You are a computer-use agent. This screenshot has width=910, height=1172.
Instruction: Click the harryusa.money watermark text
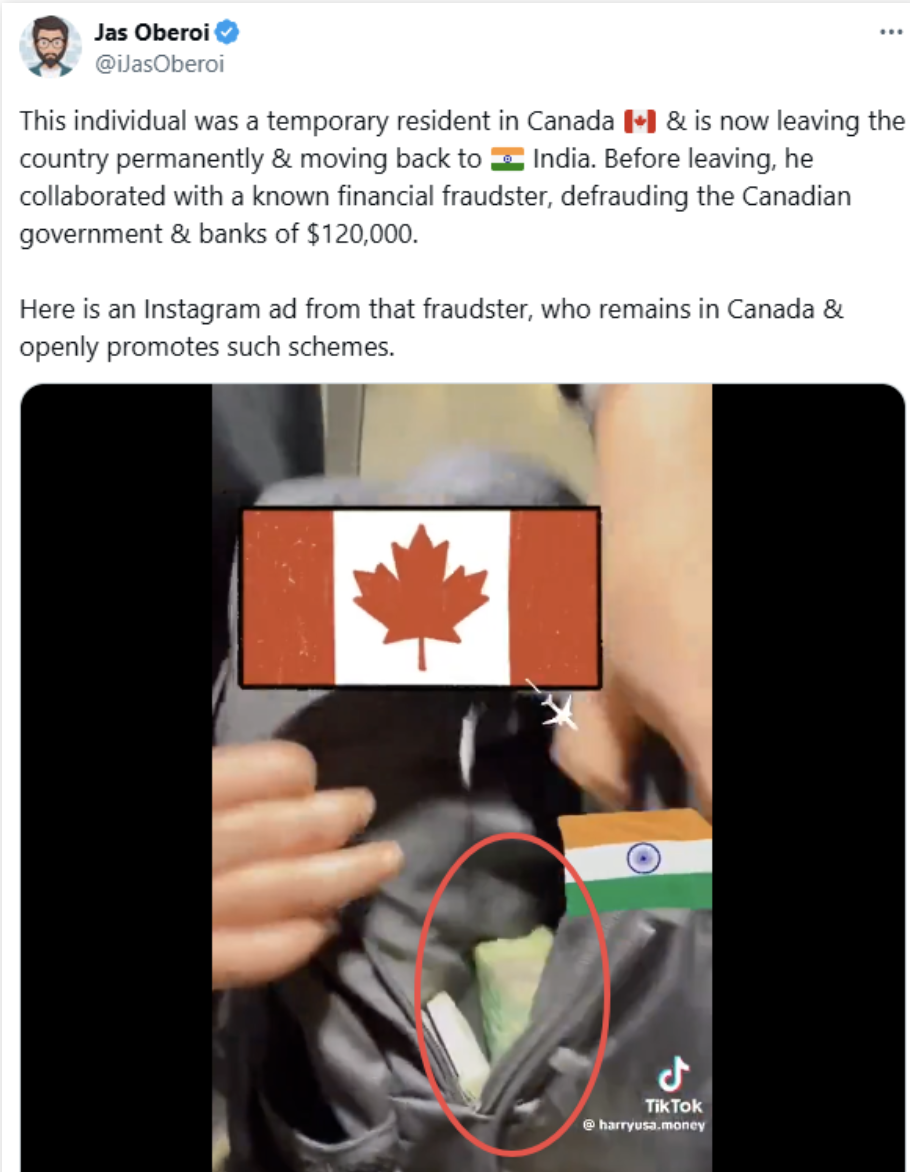644,1125
